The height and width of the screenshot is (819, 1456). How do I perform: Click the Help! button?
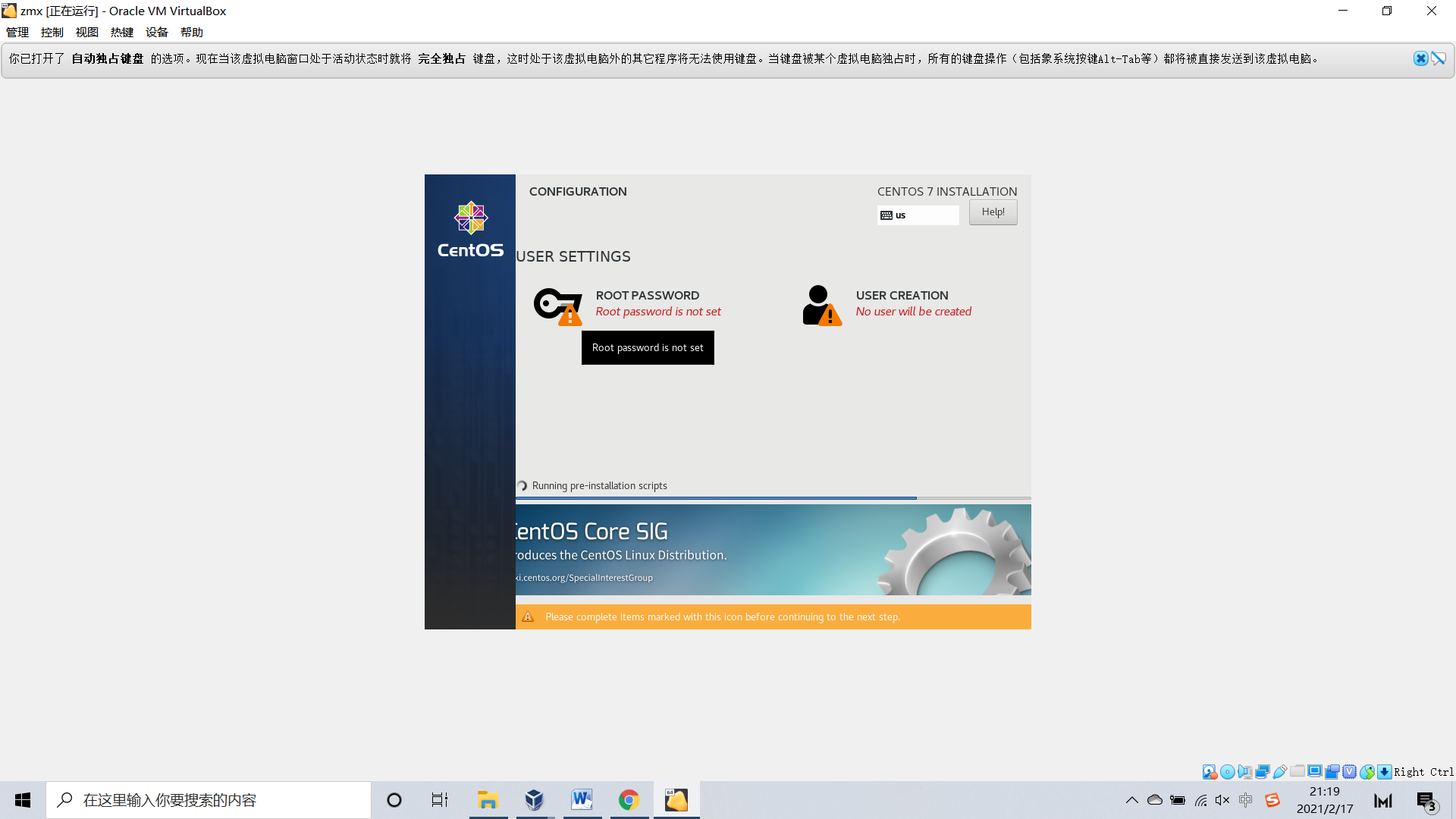(993, 212)
